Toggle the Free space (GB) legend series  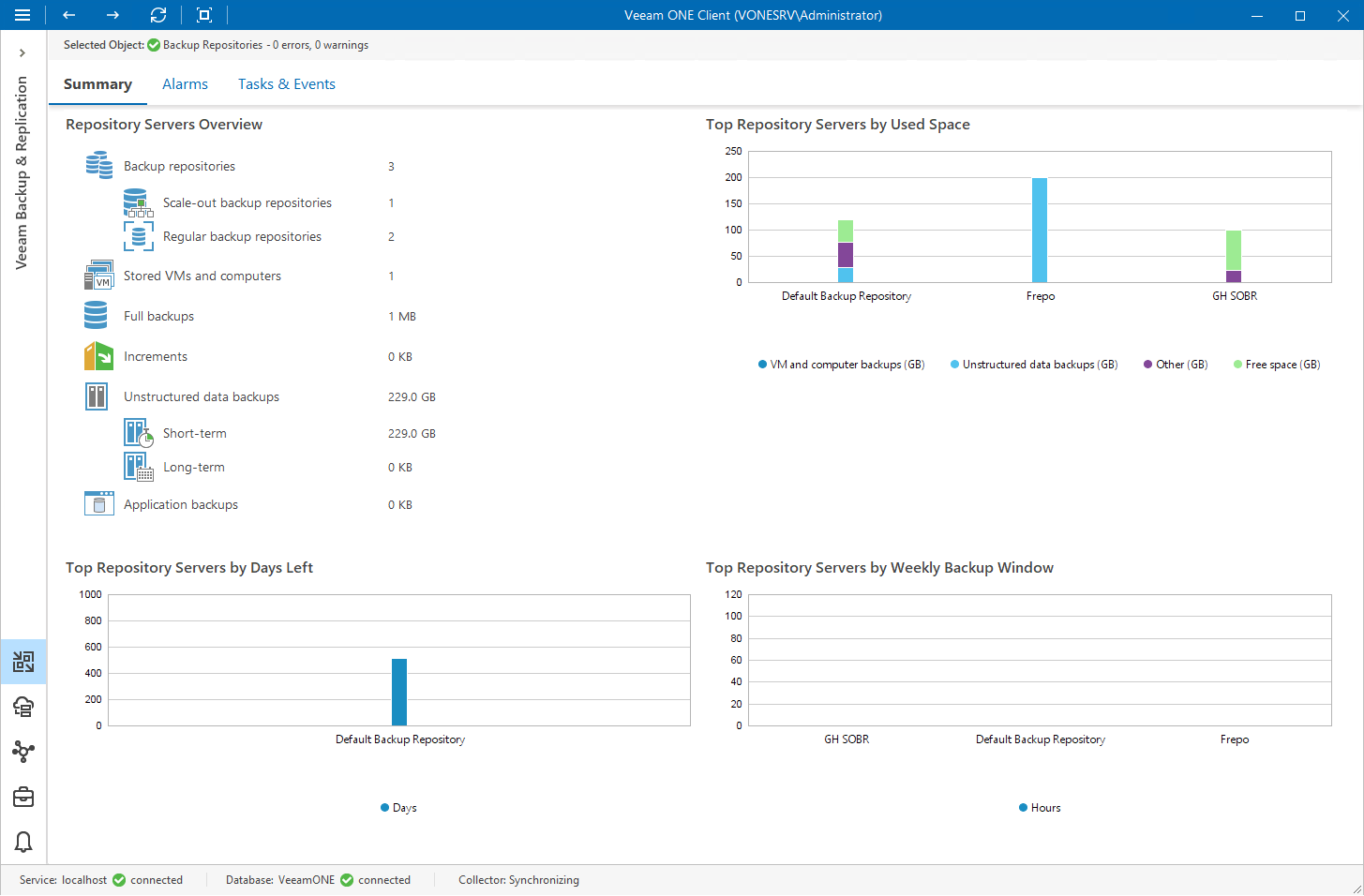1276,364
